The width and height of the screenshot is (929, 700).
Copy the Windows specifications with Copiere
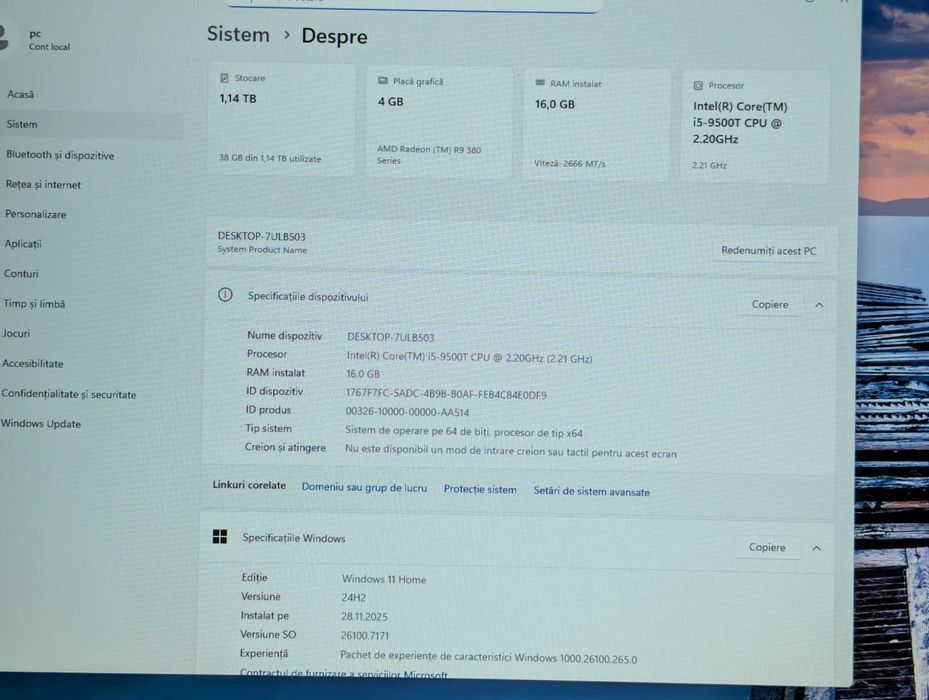coord(767,548)
